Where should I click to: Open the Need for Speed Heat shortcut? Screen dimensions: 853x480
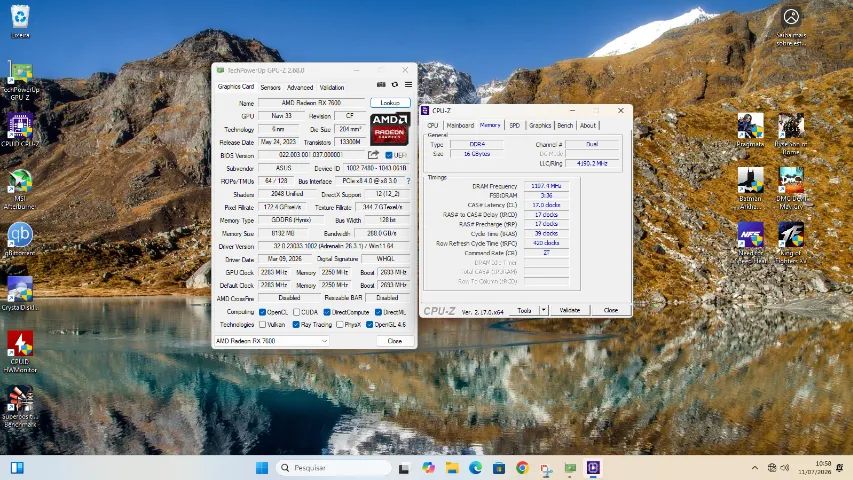[751, 243]
